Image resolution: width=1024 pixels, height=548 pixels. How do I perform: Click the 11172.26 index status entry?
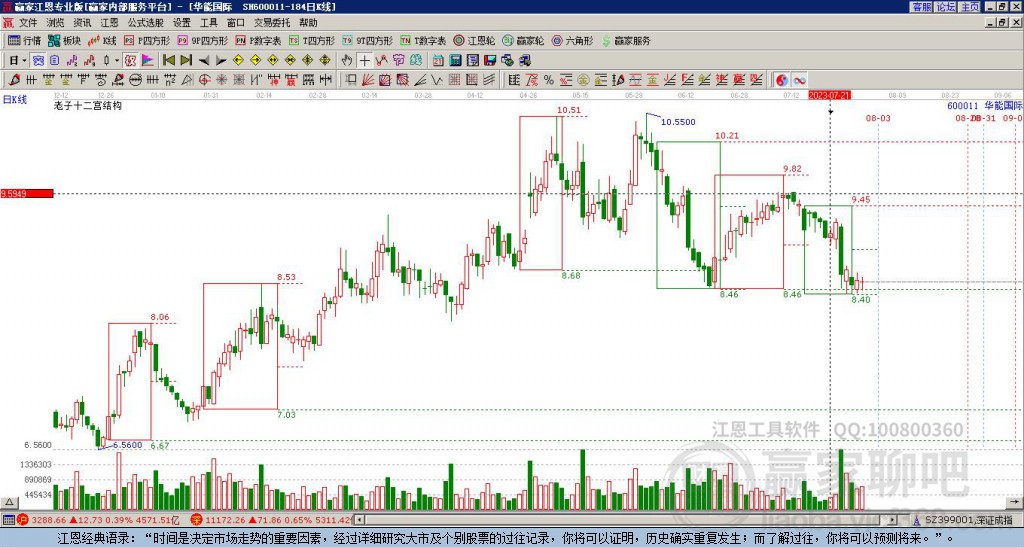[x=272, y=520]
